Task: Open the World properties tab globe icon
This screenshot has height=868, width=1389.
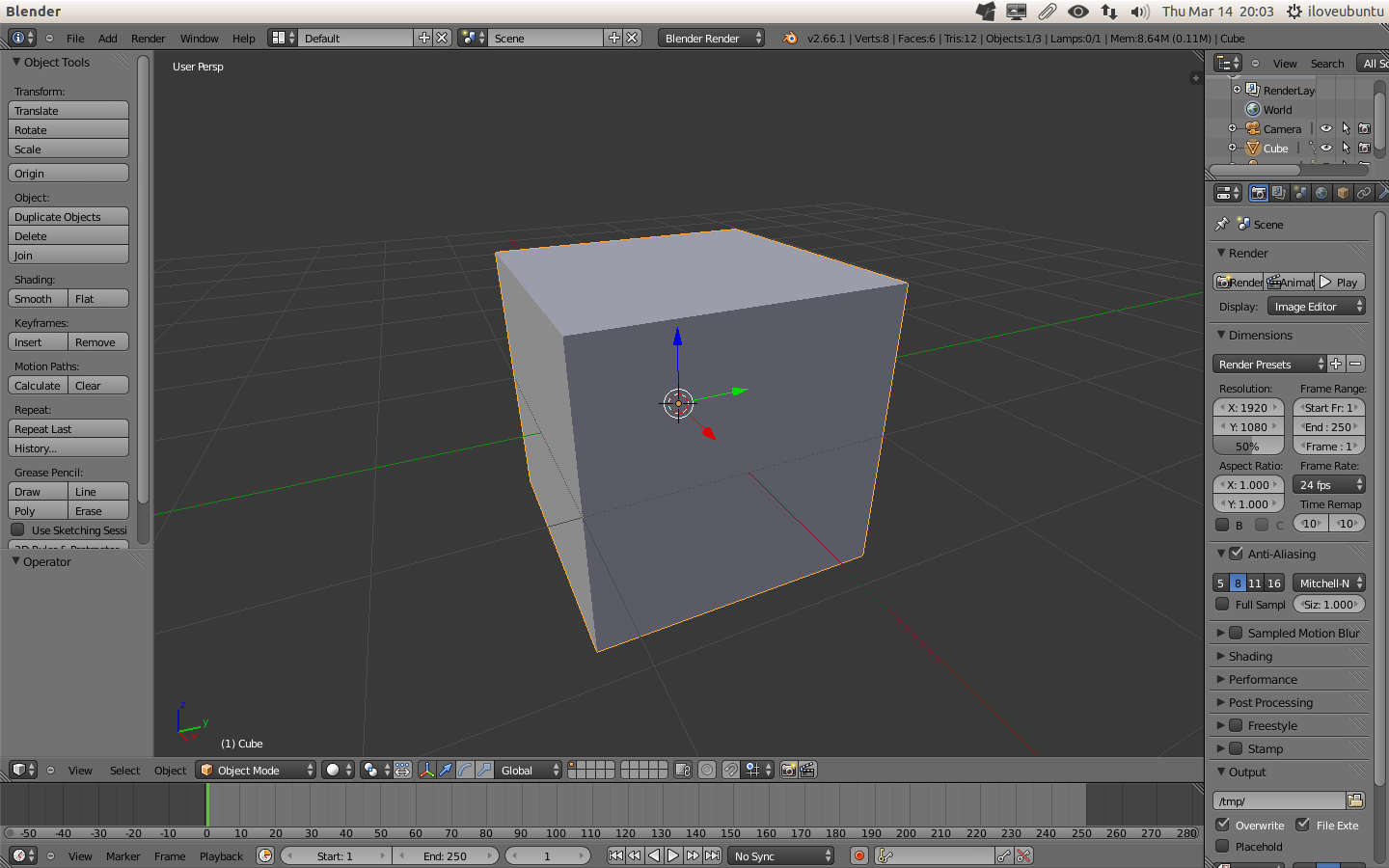Action: 1321,193
